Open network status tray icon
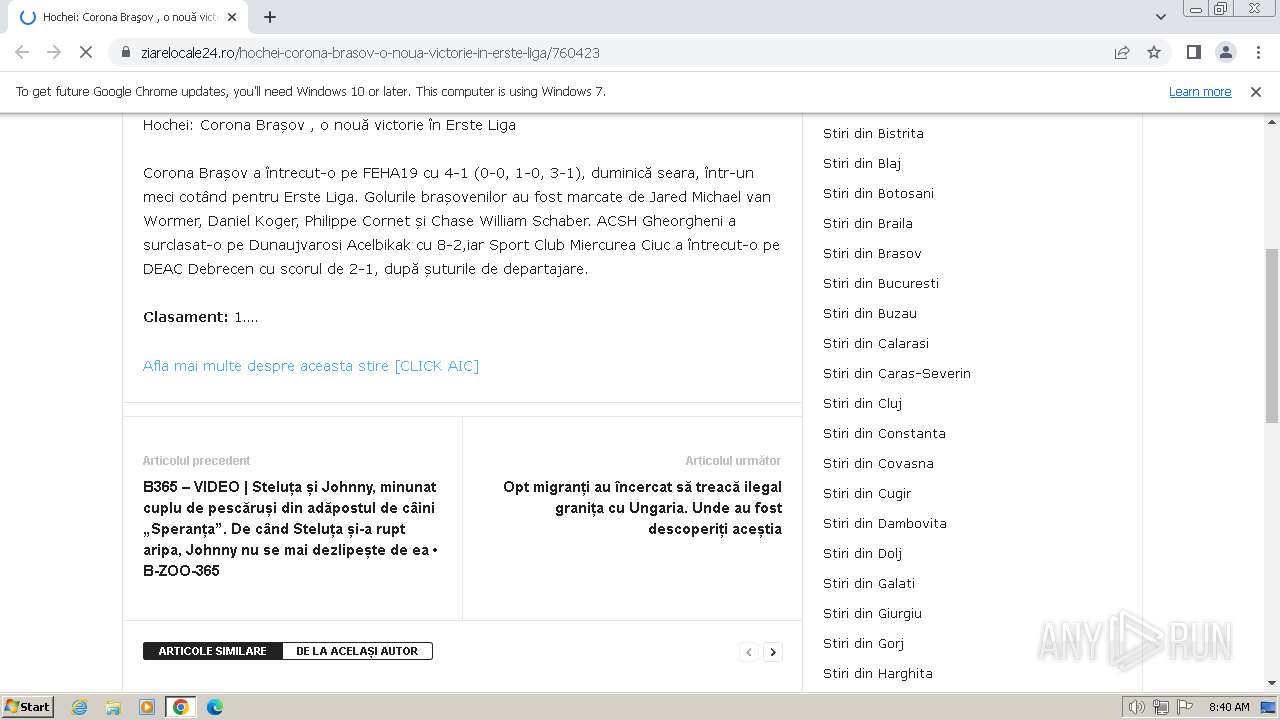This screenshot has width=1280, height=720. click(1161, 707)
